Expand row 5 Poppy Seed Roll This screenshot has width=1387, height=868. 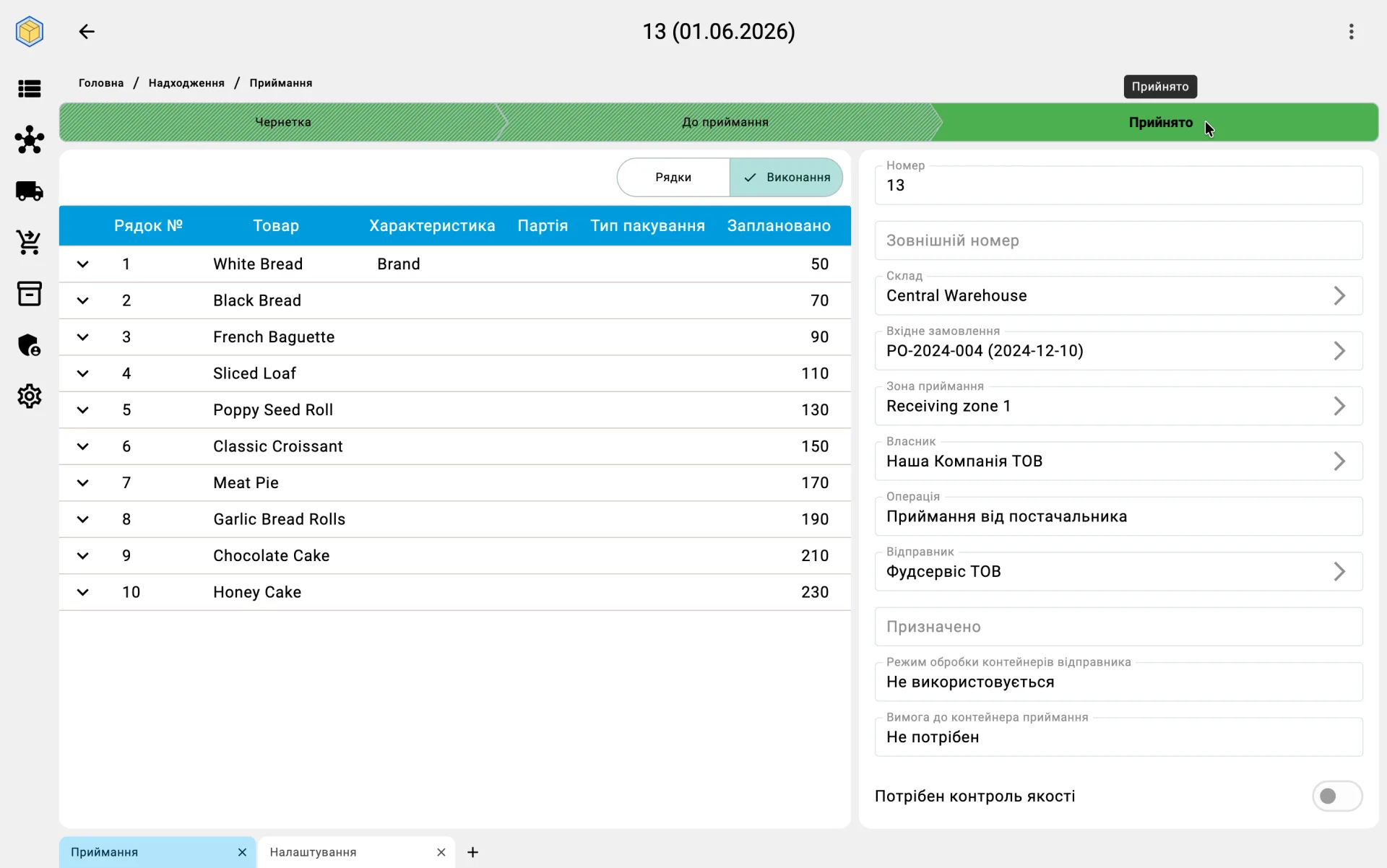[x=83, y=410]
